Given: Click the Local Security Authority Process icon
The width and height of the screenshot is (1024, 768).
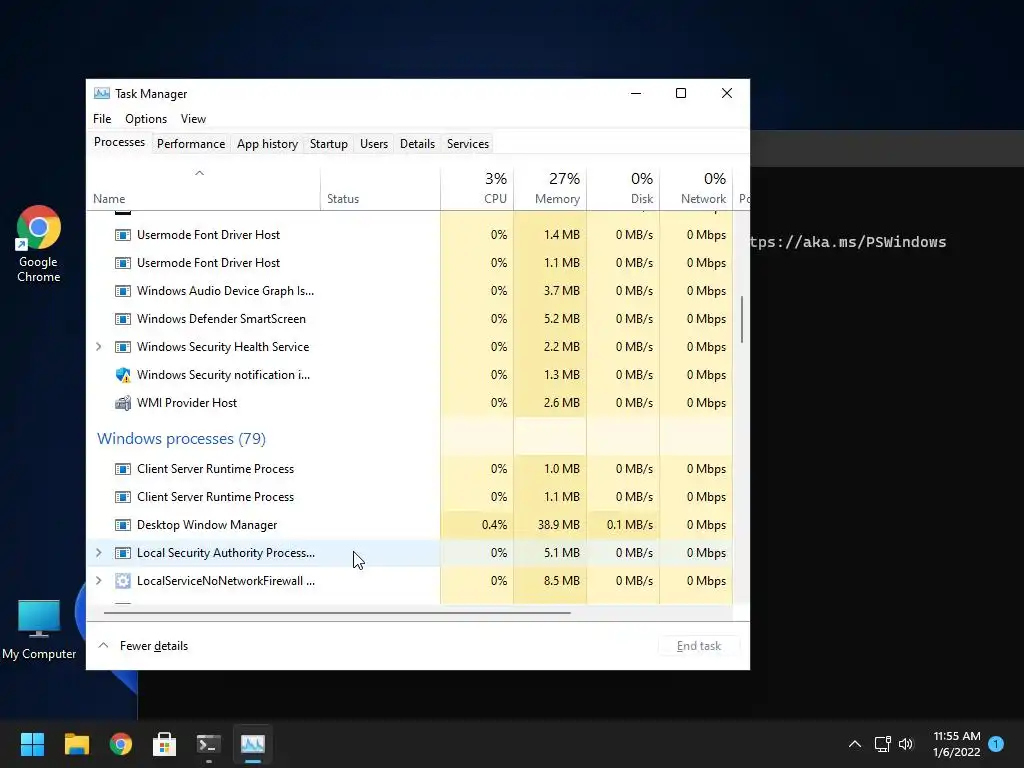Looking at the screenshot, I should 123,553.
